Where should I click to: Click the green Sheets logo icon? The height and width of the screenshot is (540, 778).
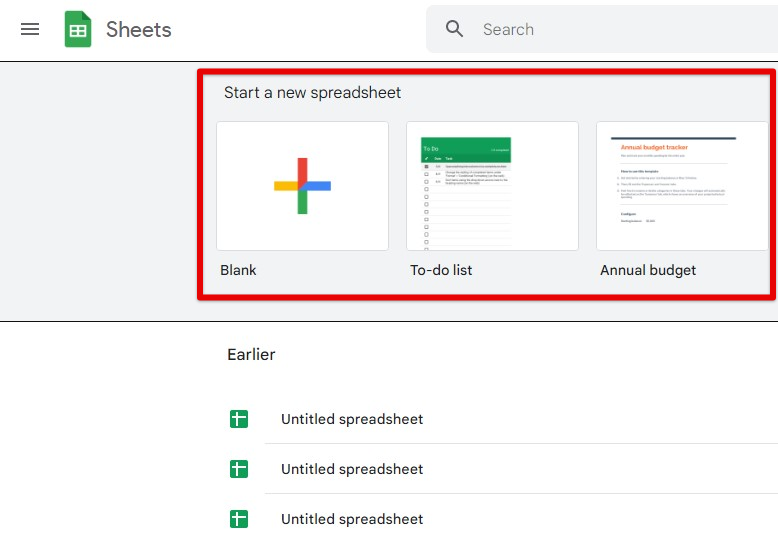point(78,29)
